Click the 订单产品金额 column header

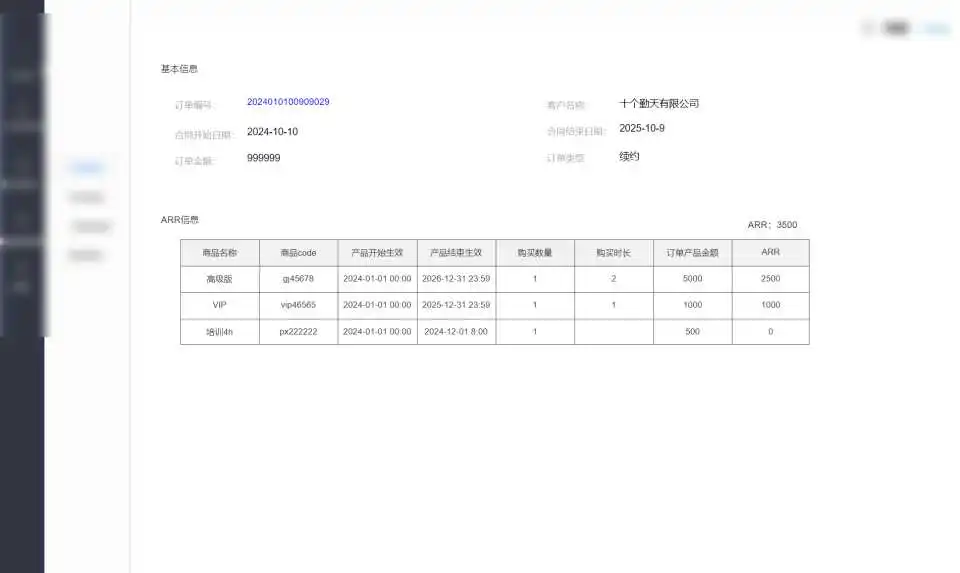[x=692, y=253]
